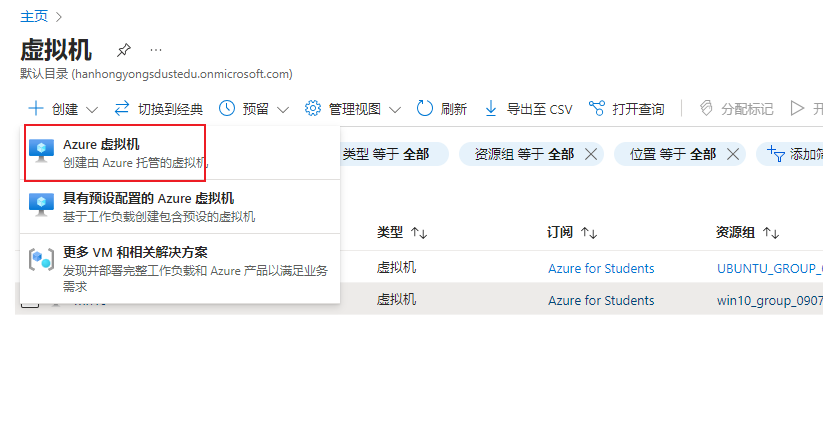Click 虚拟机 type cell in win10_group row

coord(396,300)
